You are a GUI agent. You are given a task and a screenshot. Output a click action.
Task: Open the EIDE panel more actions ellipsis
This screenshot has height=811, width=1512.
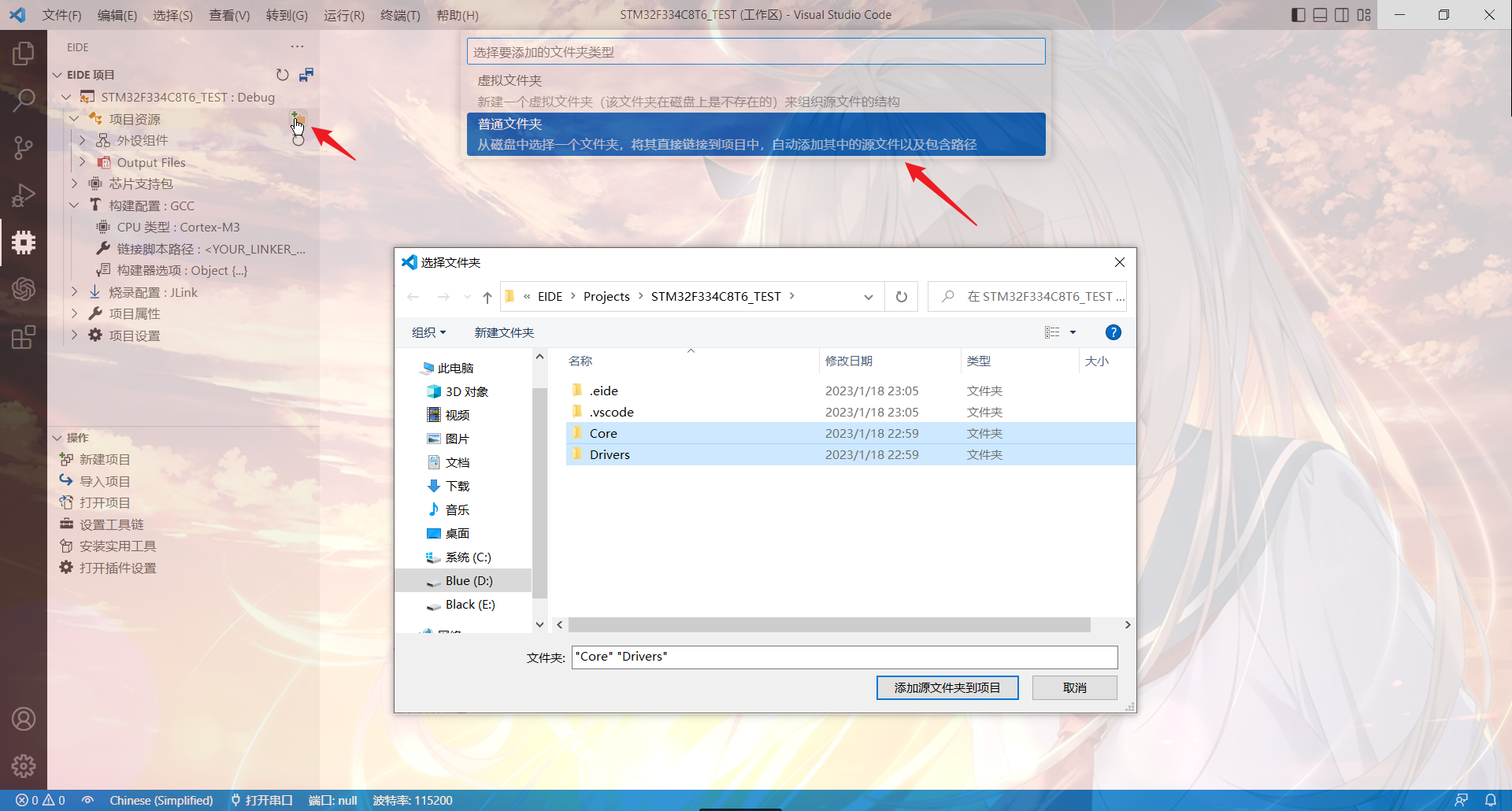297,47
